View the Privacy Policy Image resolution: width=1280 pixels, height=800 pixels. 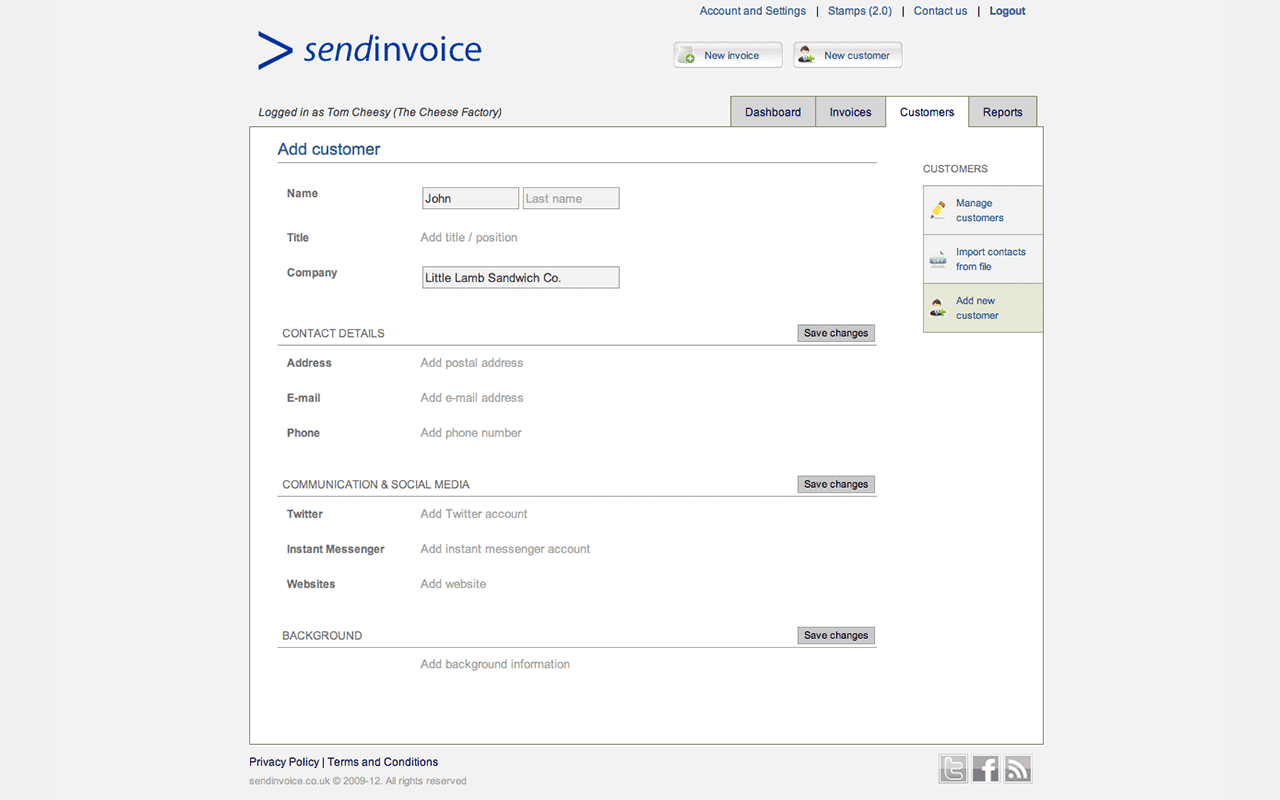(283, 761)
